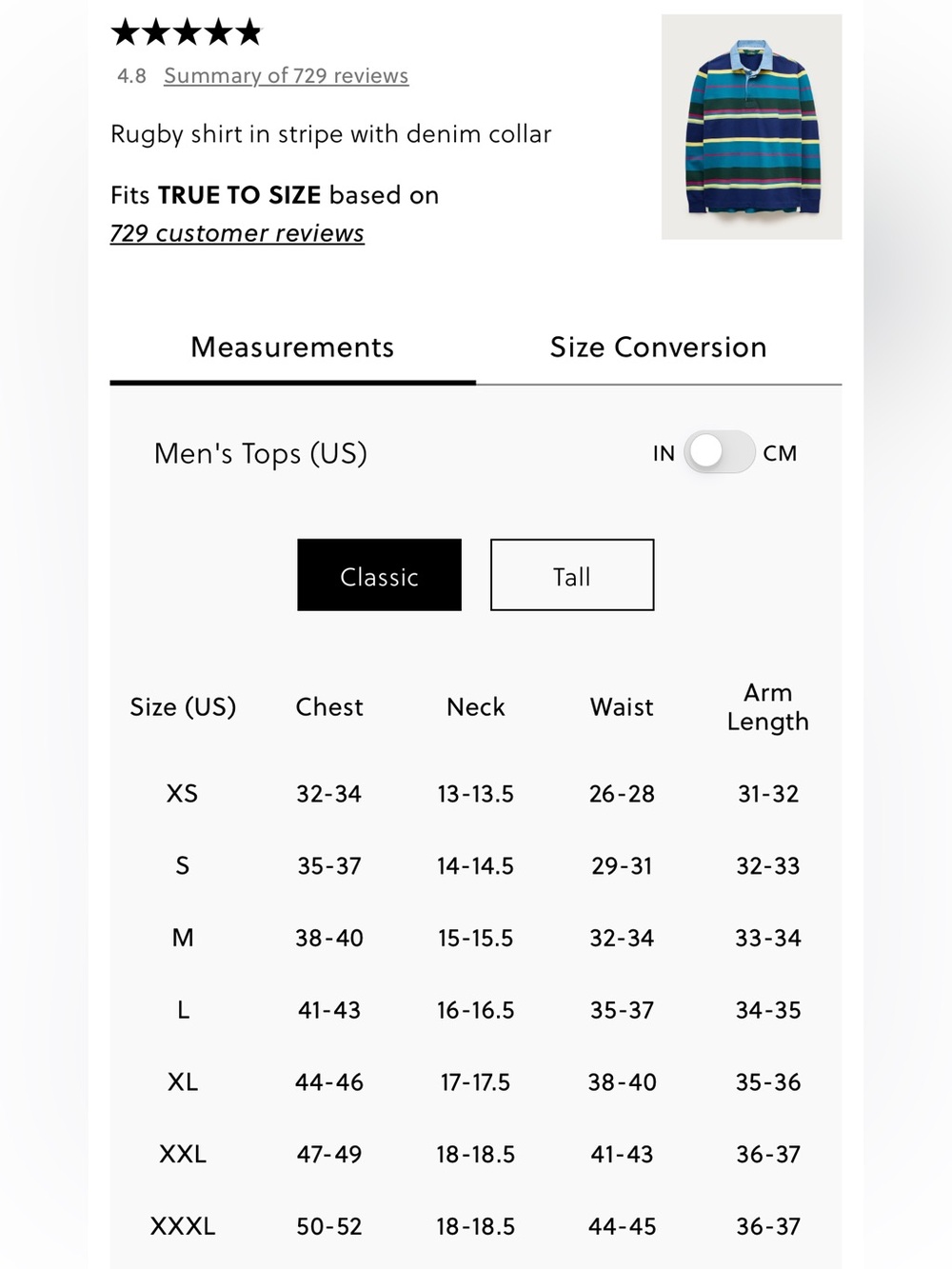Toggle the IN/CM unit switch

[x=719, y=452]
